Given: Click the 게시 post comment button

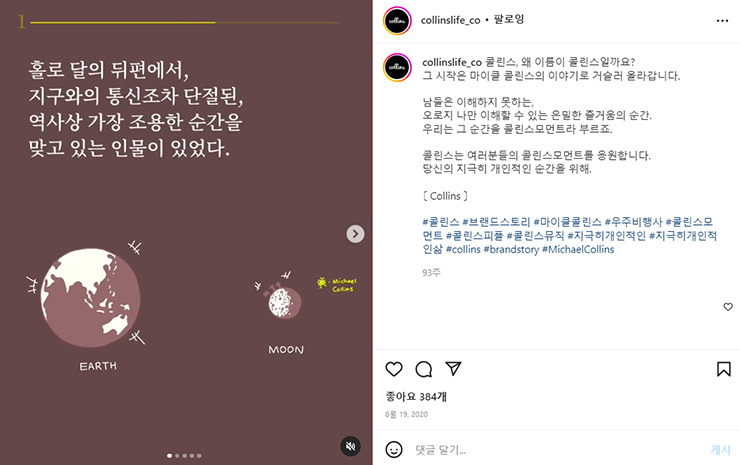Looking at the screenshot, I should 721,450.
